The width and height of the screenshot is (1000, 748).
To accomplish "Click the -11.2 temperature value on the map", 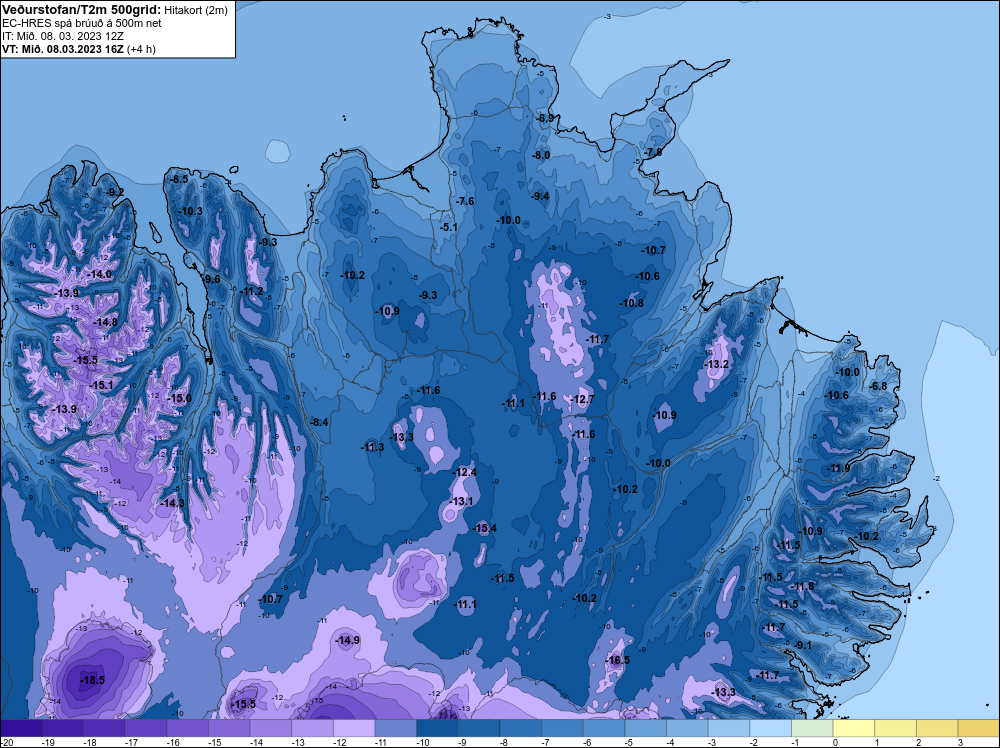I will (x=251, y=291).
